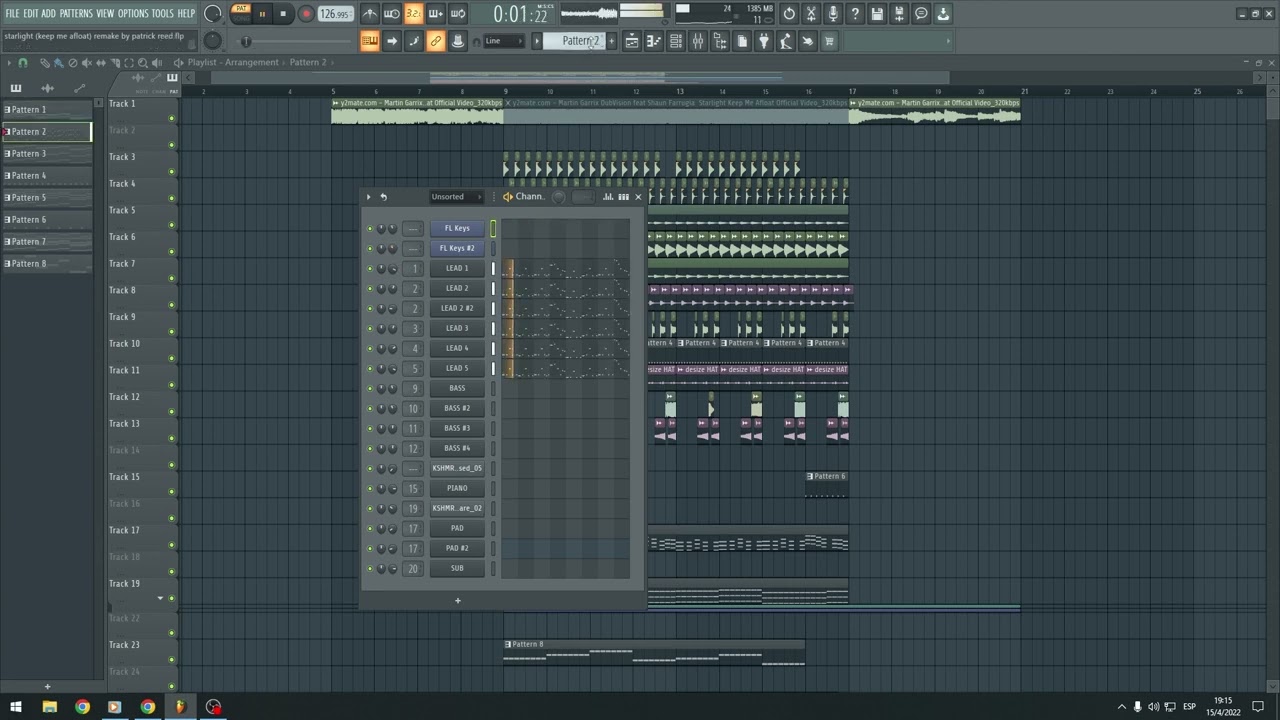Mute the BASS channel
Screen dimensions: 1280x720
pyautogui.click(x=369, y=388)
